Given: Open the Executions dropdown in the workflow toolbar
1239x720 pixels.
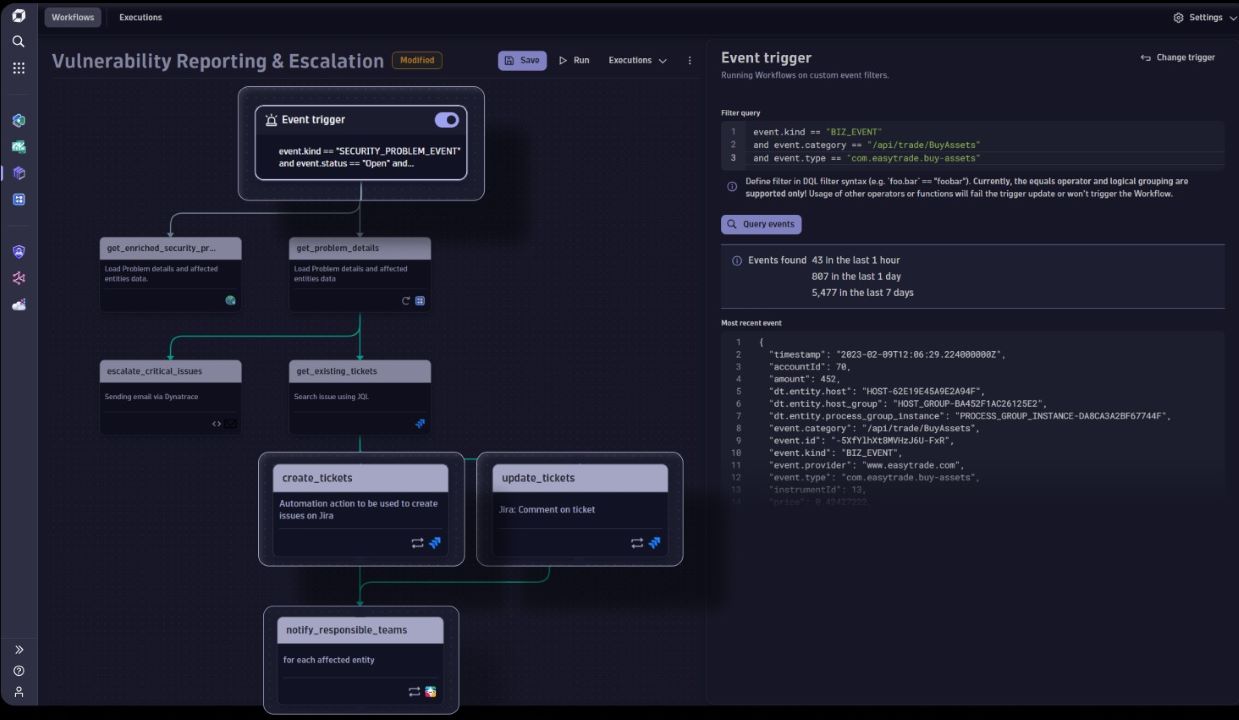Looking at the screenshot, I should tap(637, 60).
